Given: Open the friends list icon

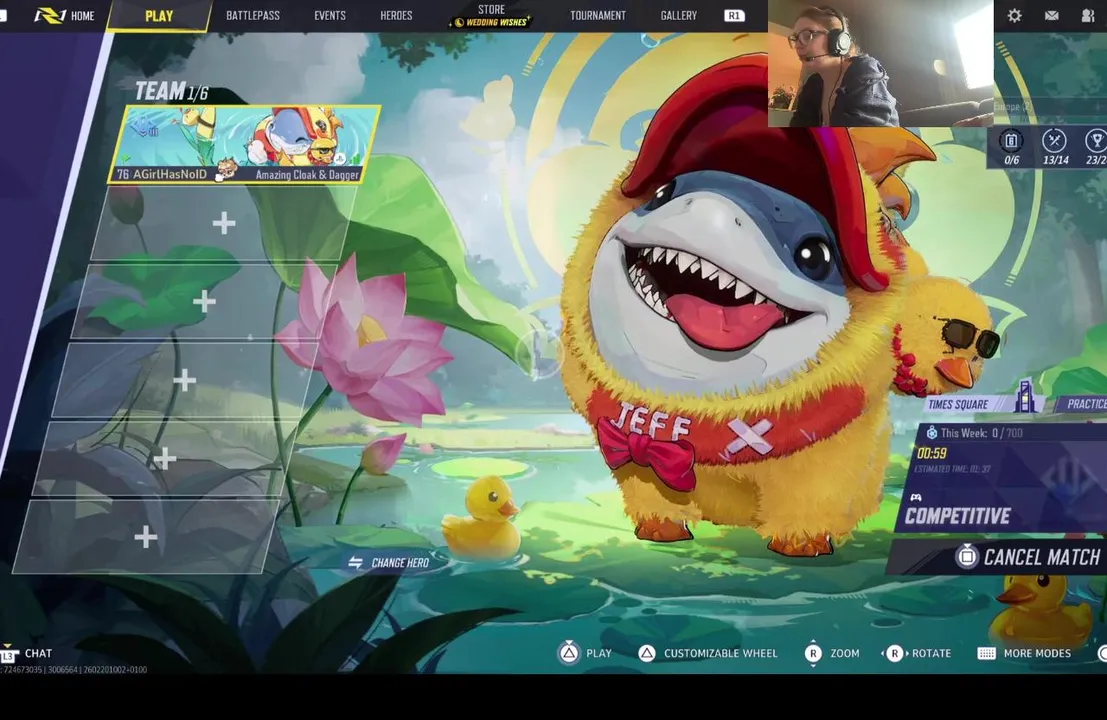Looking at the screenshot, I should coord(1088,16).
